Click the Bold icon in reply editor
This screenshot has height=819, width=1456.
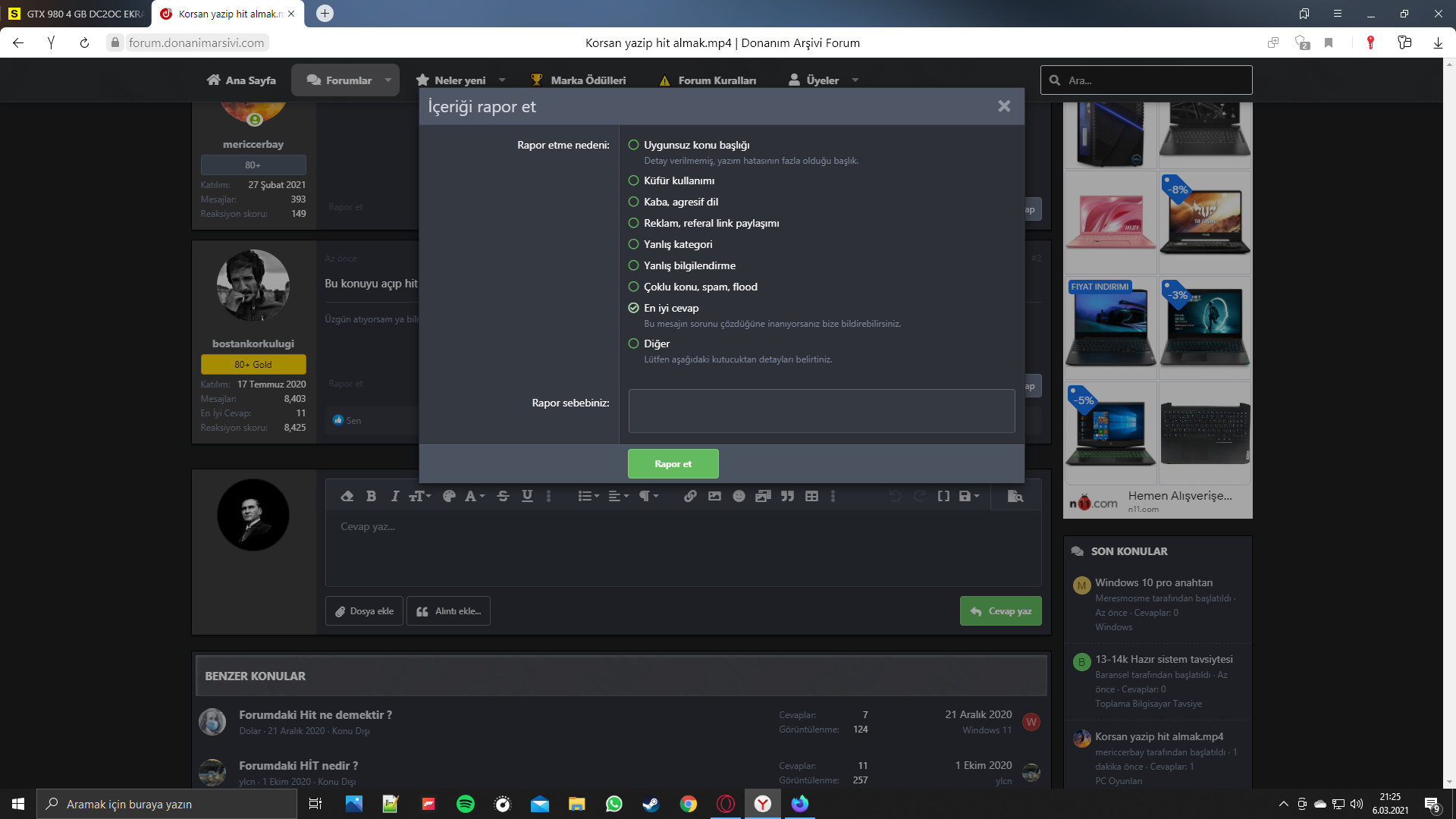371,496
